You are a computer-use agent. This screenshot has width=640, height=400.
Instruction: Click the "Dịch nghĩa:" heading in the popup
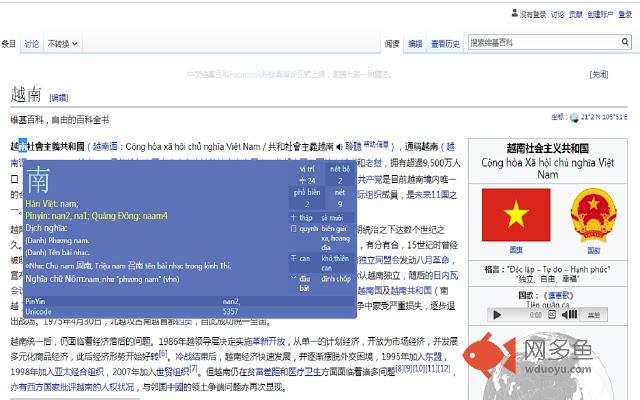pos(46,228)
